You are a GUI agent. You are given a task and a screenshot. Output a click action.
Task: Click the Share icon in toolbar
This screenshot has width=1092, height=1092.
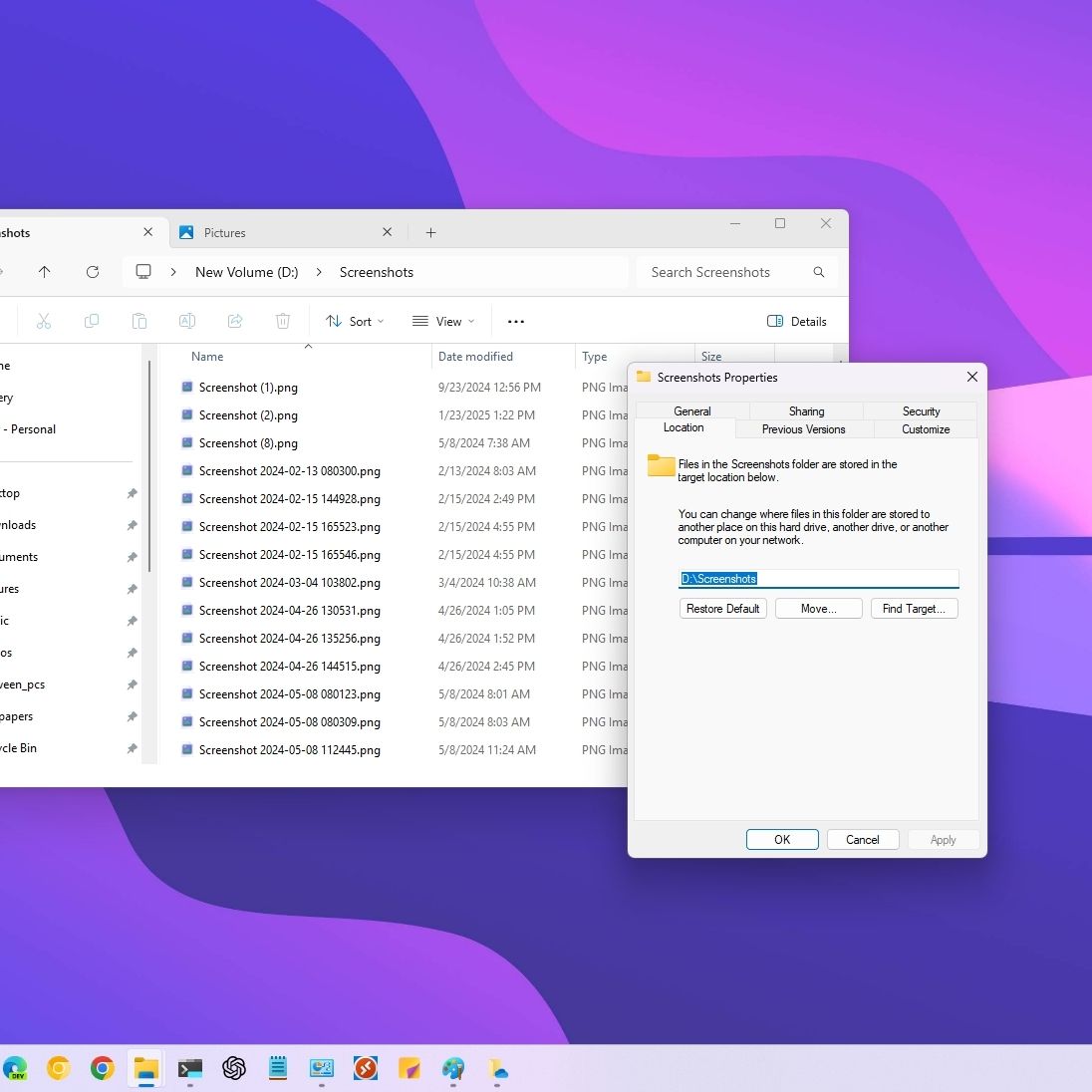[235, 321]
